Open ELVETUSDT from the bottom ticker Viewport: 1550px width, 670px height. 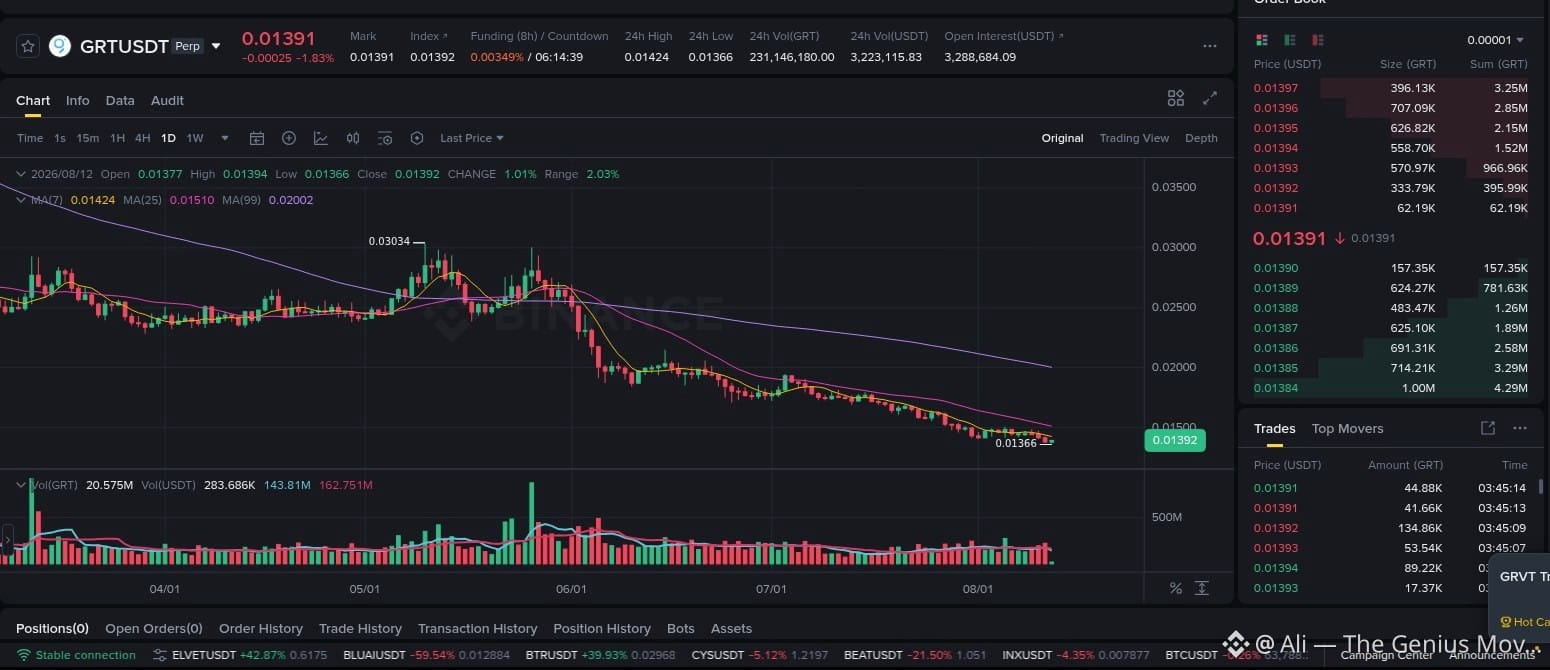tap(250, 655)
